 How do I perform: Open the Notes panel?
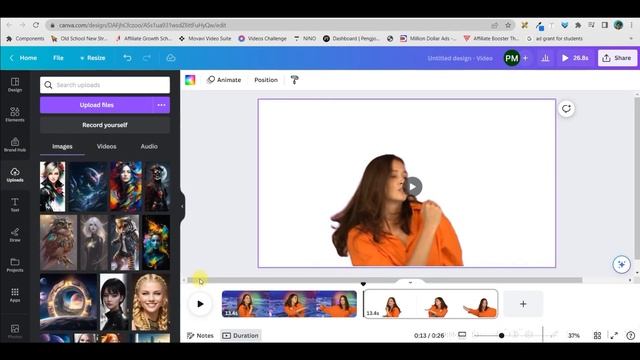[x=200, y=336]
